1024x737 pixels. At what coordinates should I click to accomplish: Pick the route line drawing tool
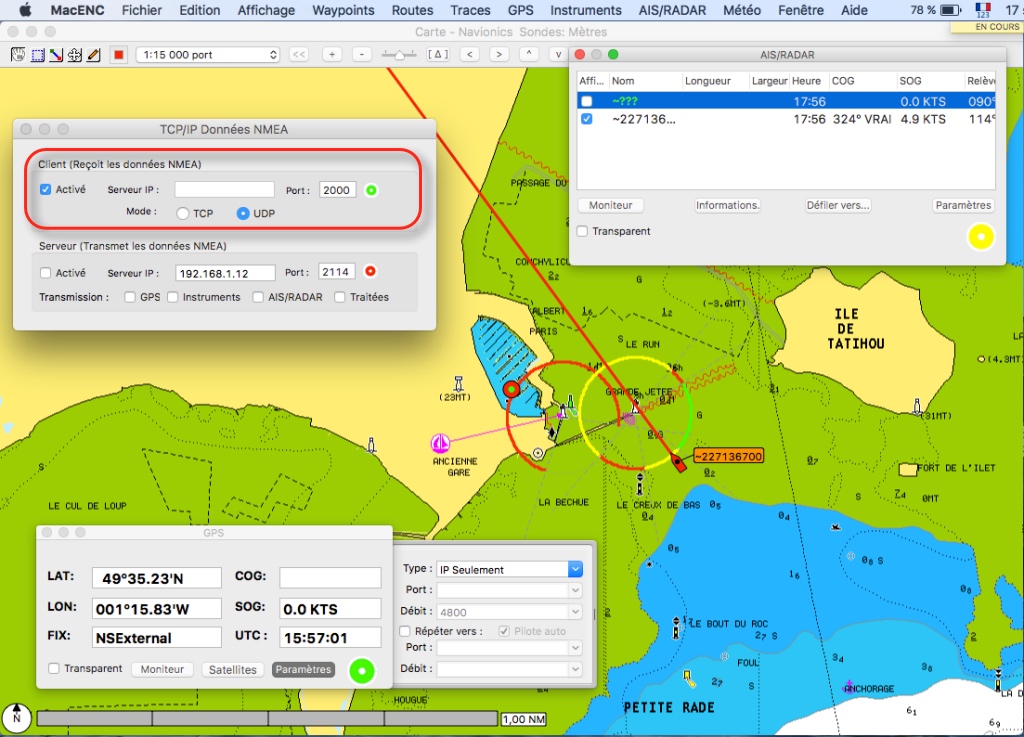(x=56, y=54)
